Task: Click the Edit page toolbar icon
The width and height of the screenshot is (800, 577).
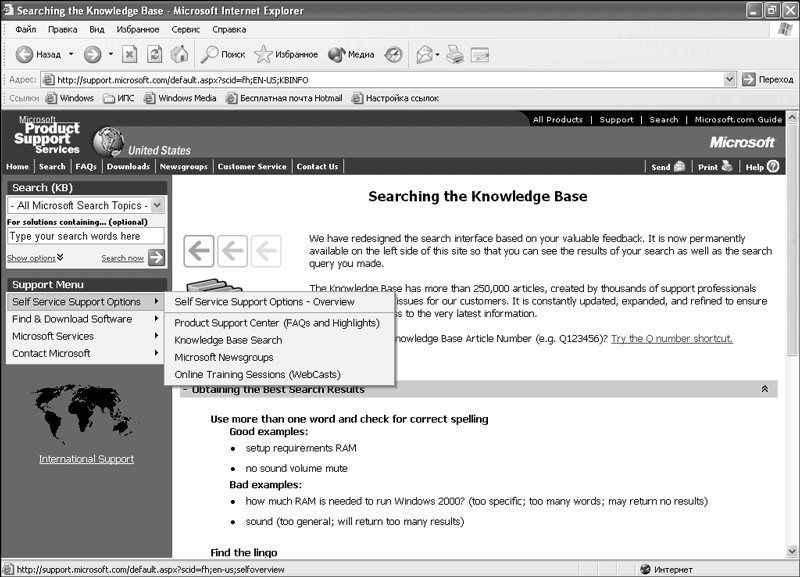Action: 480,54
